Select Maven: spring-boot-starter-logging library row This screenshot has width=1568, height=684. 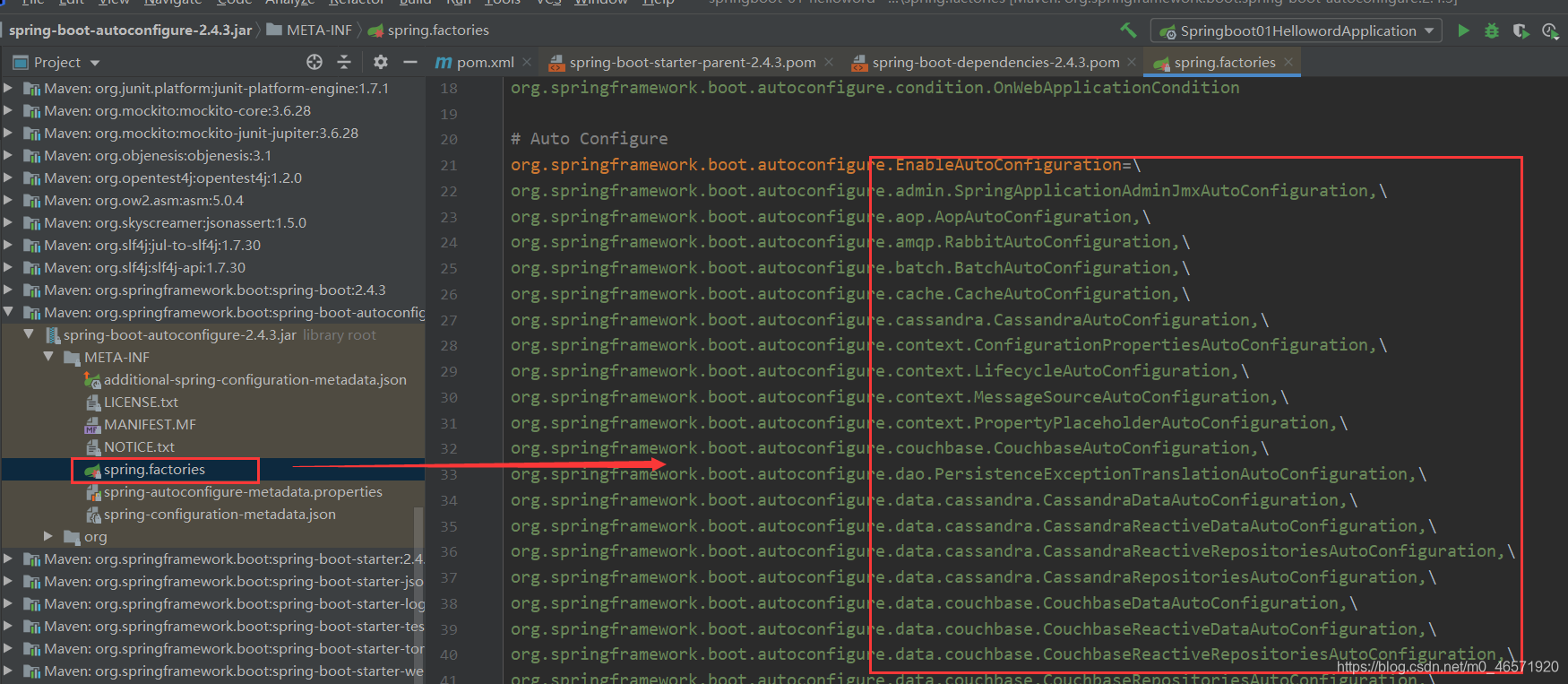213,604
